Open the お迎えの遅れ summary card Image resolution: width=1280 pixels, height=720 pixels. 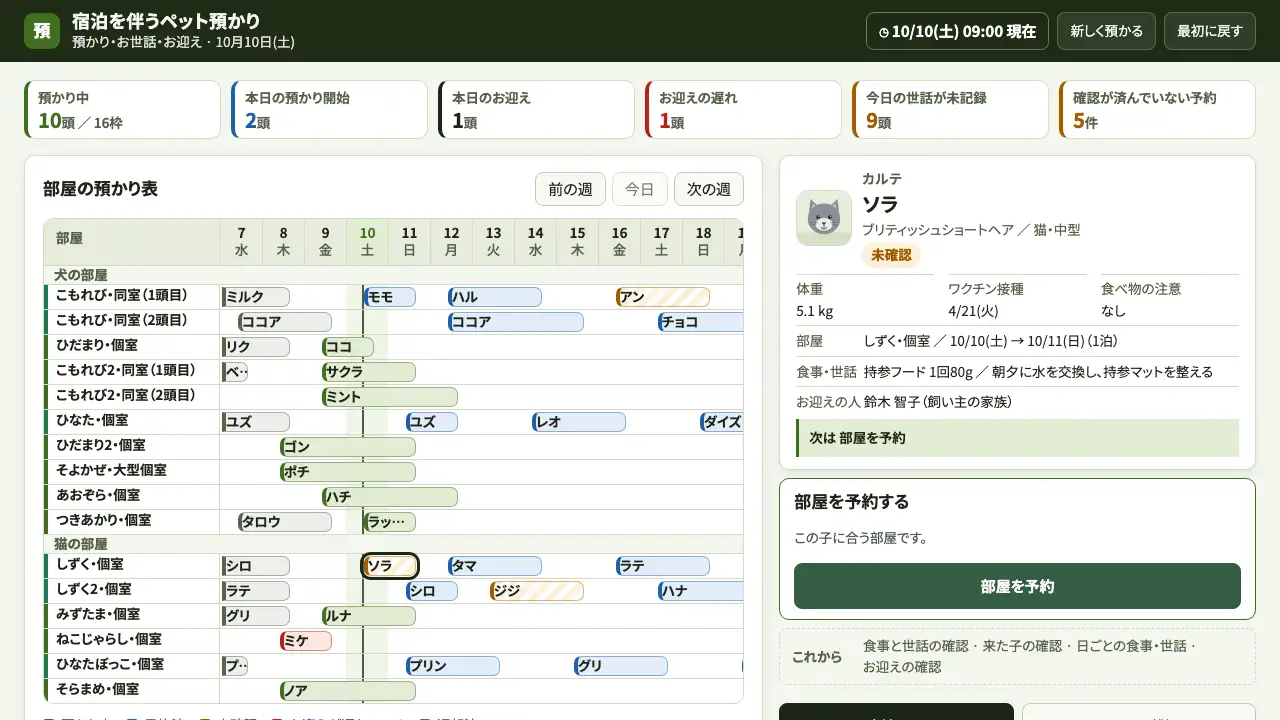pos(743,110)
